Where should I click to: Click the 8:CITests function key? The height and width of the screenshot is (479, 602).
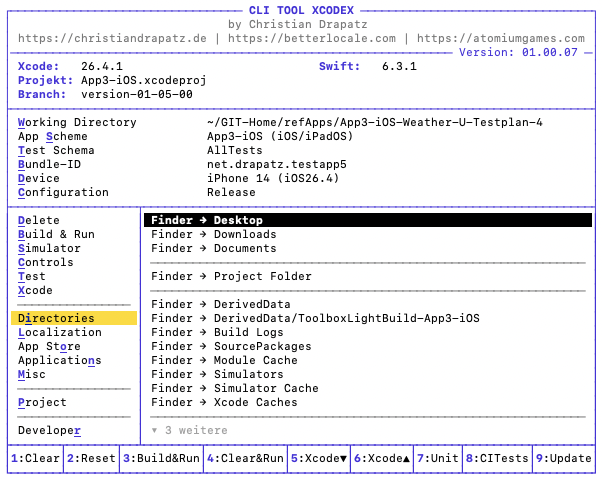coord(498,458)
